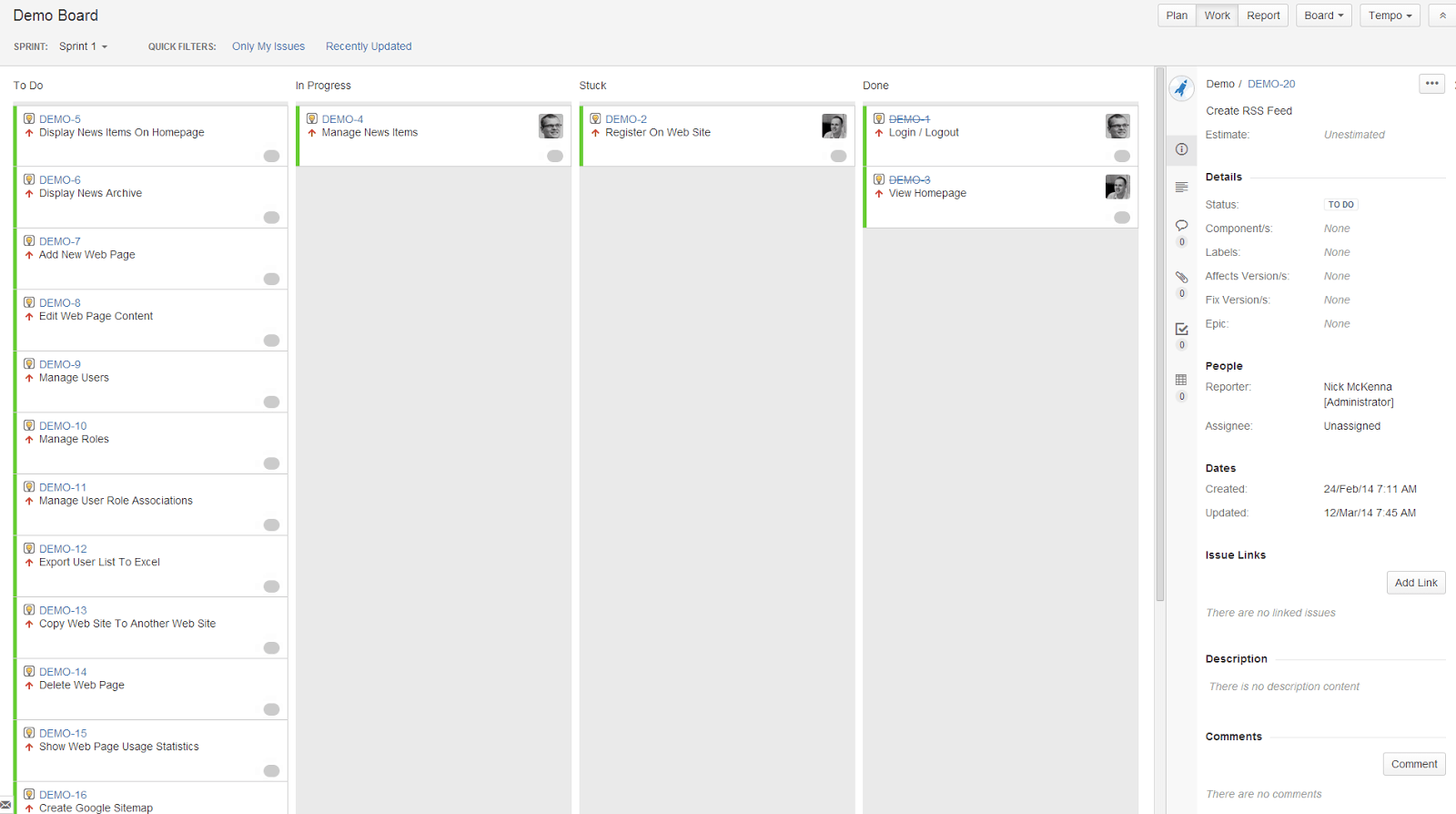Open the comments speech bubble icon

coord(1181,226)
